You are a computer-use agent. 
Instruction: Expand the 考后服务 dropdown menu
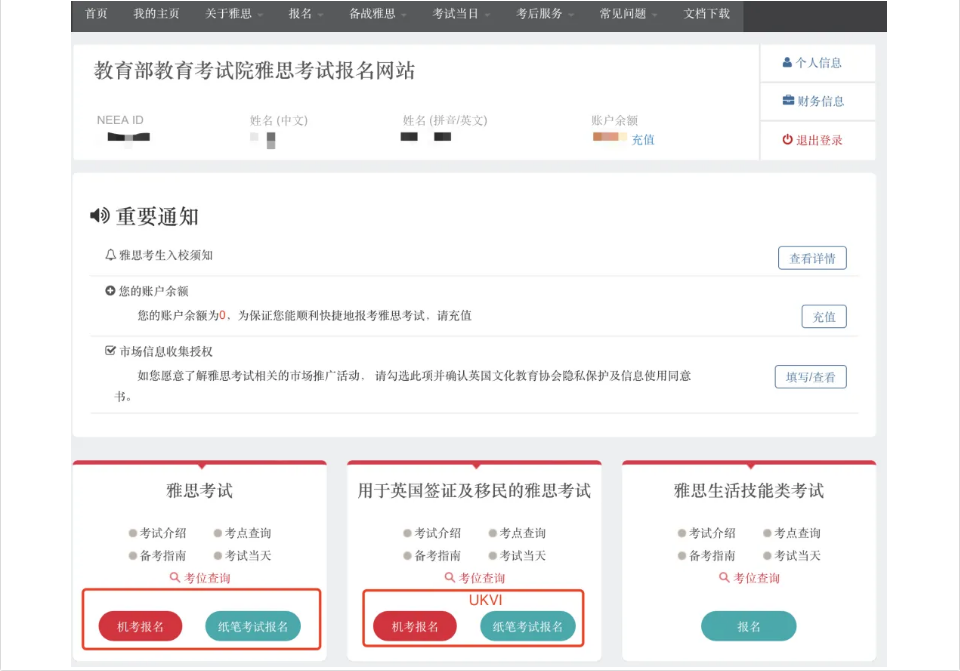(x=545, y=13)
